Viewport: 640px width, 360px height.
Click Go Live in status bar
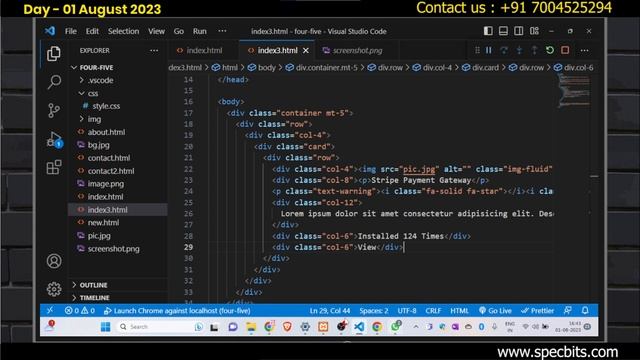(x=495, y=311)
